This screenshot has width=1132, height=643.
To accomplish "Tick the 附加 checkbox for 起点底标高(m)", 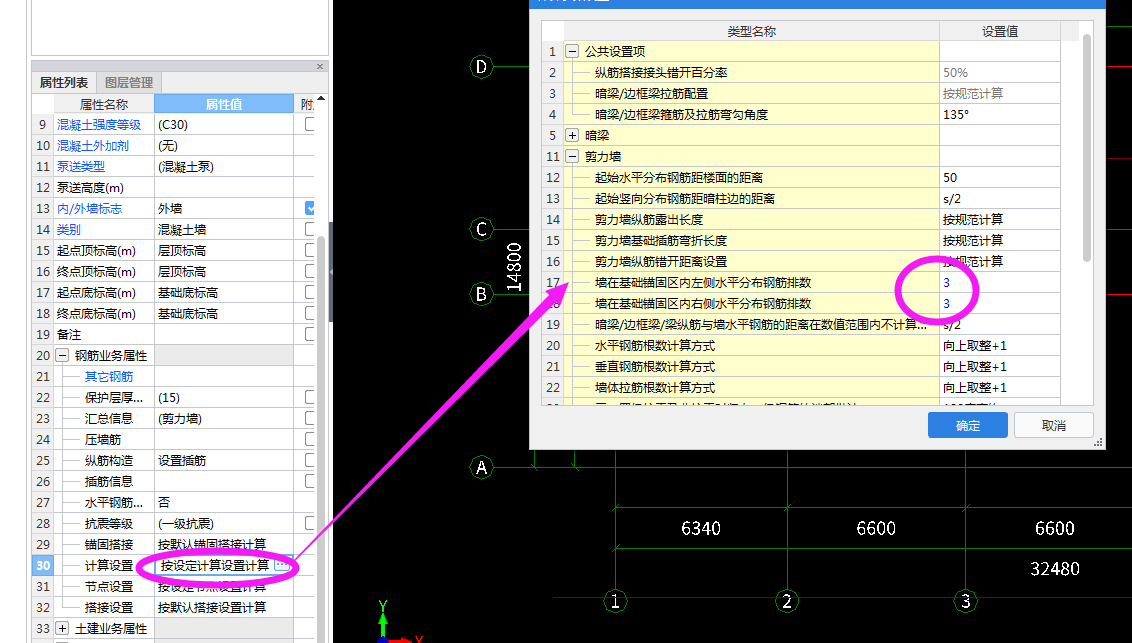I will (310, 292).
